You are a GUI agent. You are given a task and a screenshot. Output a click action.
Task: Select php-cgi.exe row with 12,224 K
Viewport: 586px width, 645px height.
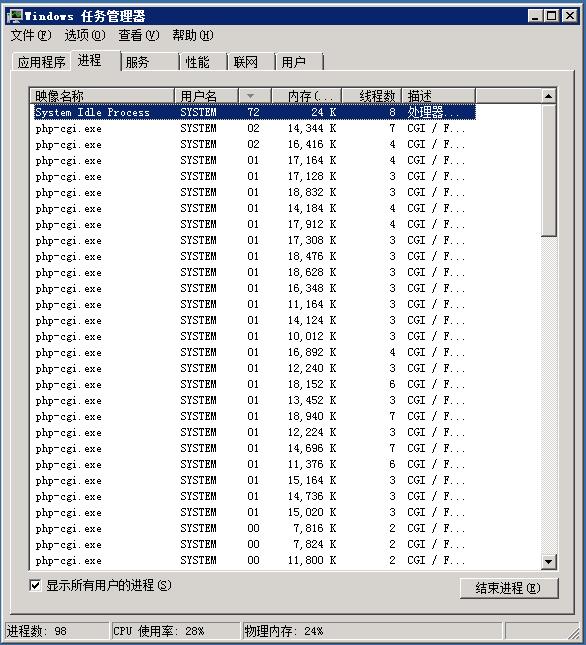255,432
